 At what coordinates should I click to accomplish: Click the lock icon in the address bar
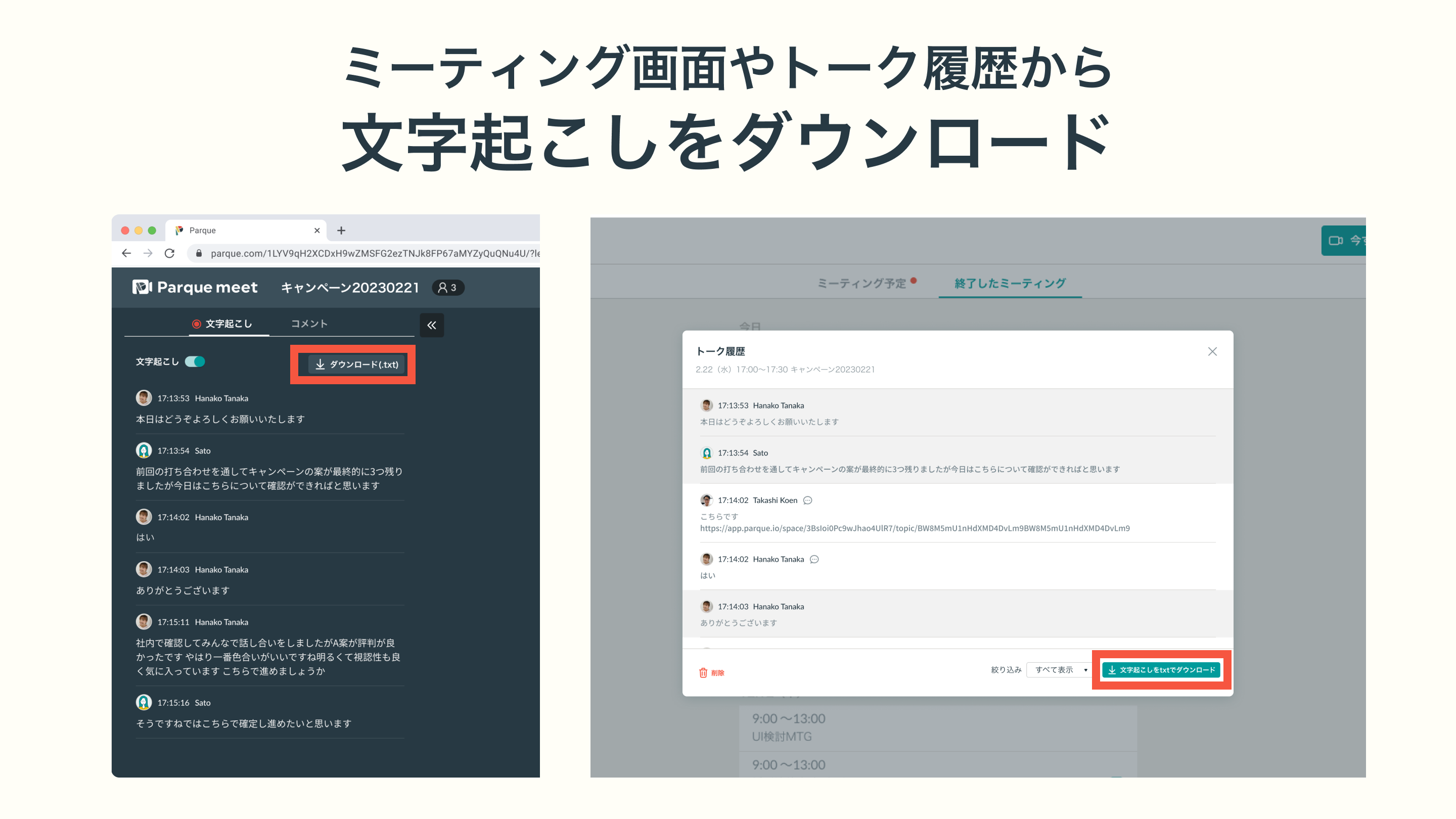(x=199, y=253)
